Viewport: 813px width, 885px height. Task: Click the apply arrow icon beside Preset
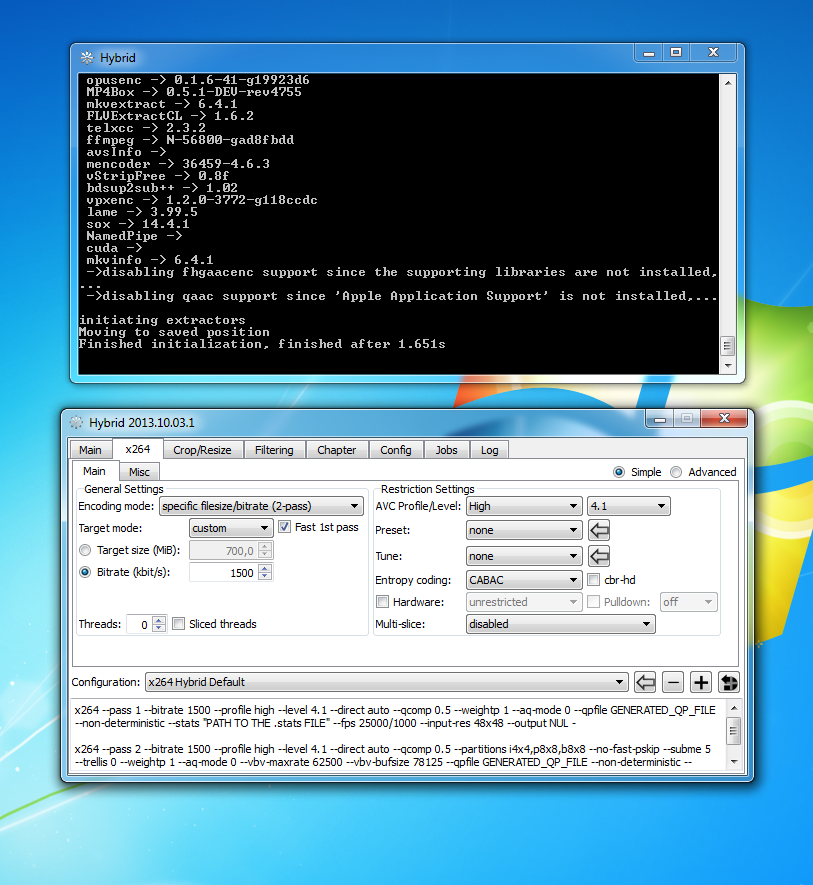[x=599, y=530]
